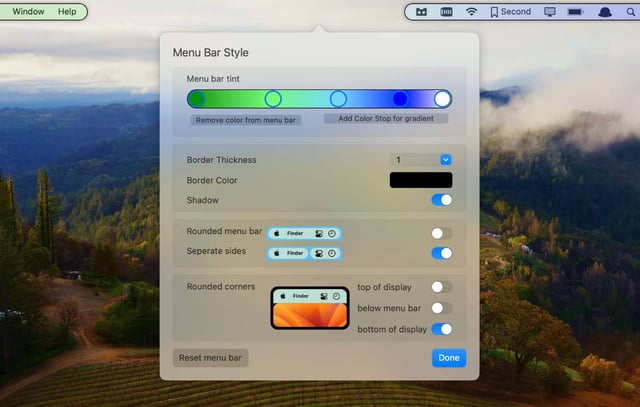Click the 'Border Color' label
This screenshot has height=407, width=640.
click(212, 180)
